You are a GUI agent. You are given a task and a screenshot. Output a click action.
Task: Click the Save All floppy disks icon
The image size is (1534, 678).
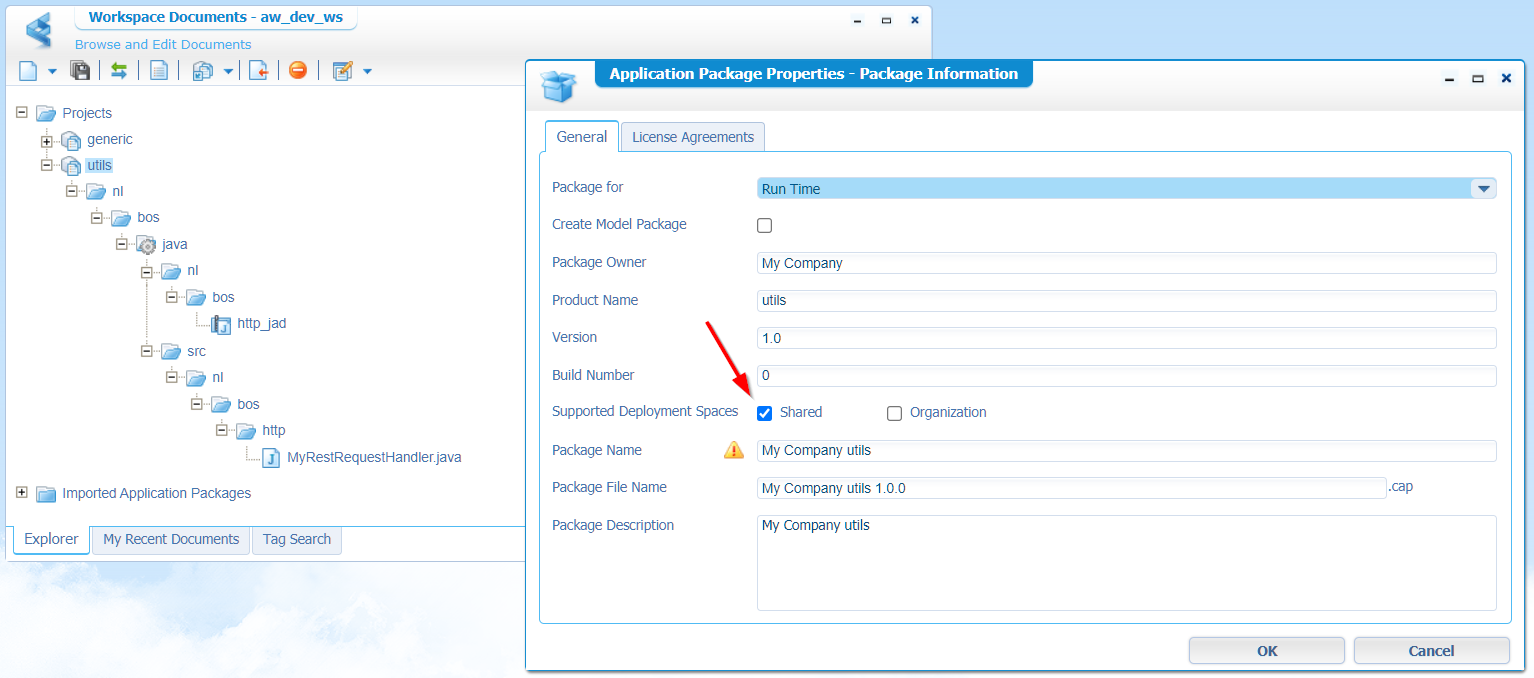pos(80,71)
